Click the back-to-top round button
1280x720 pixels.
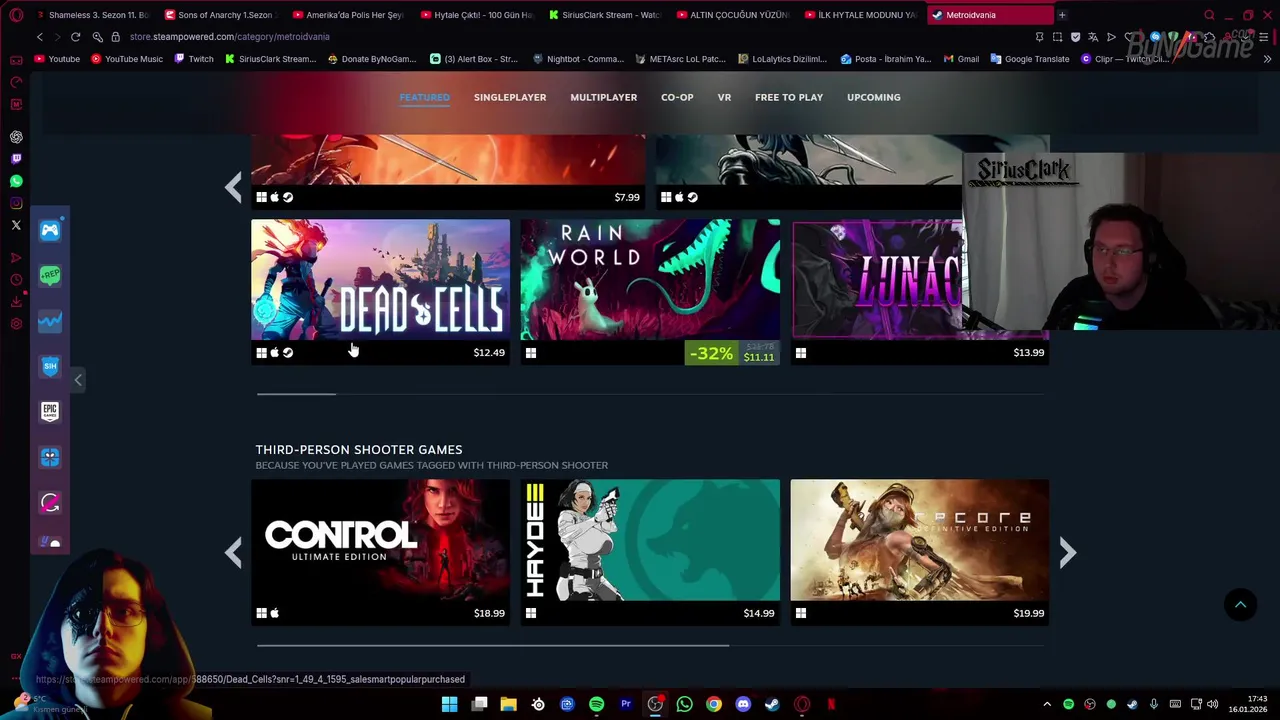pos(1240,604)
